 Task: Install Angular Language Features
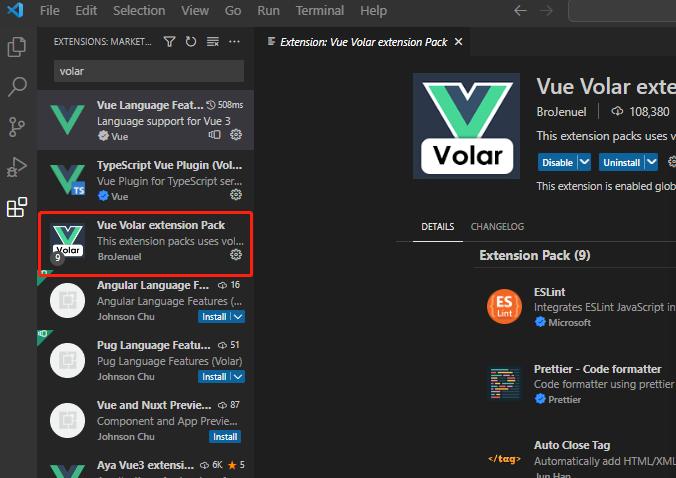coord(214,317)
